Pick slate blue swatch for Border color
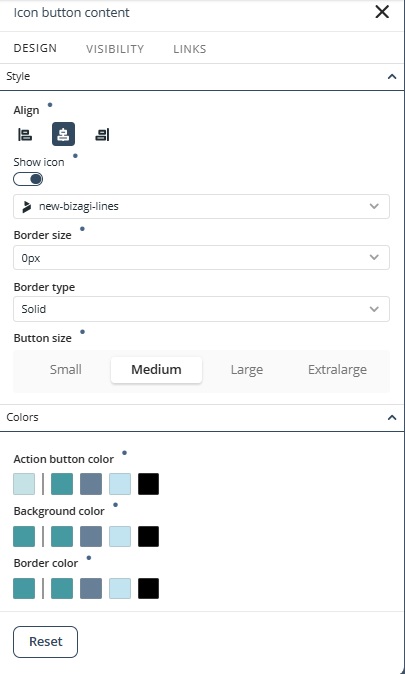This screenshot has width=405, height=674. [91, 588]
